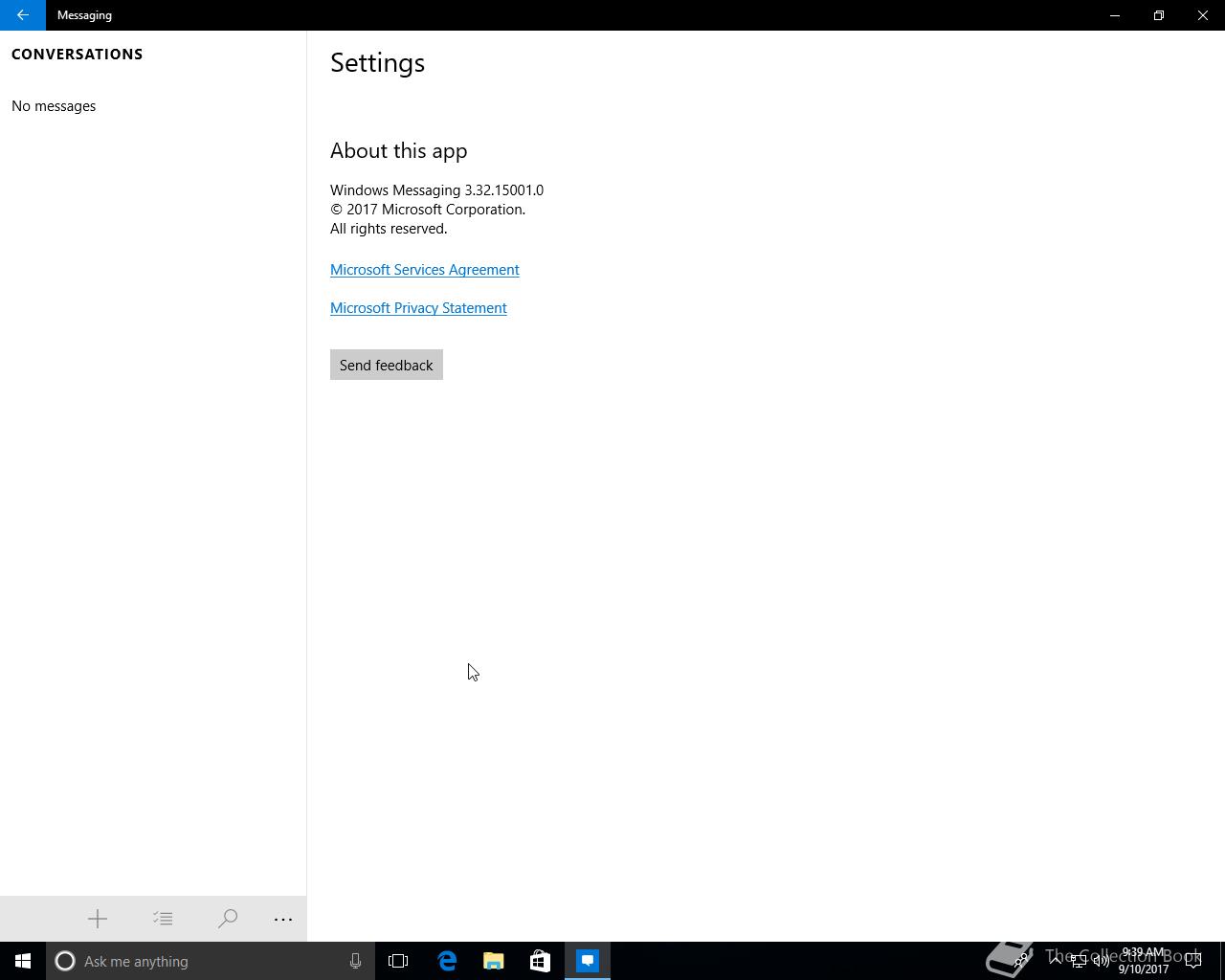Screen dimensions: 1225x980
Task: Open the Microsoft Privacy Statement link
Action: (418, 308)
